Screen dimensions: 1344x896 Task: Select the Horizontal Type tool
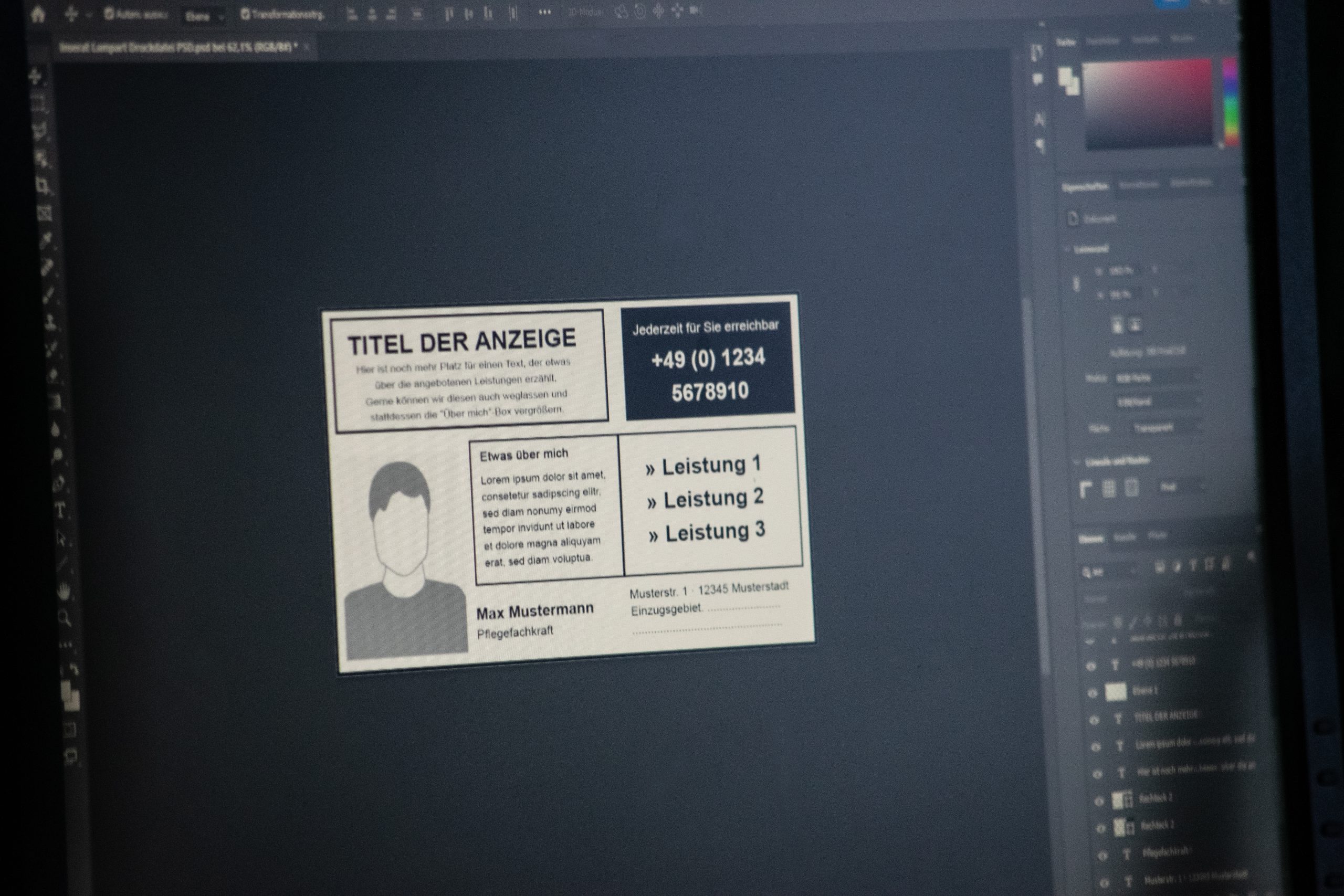pyautogui.click(x=60, y=510)
